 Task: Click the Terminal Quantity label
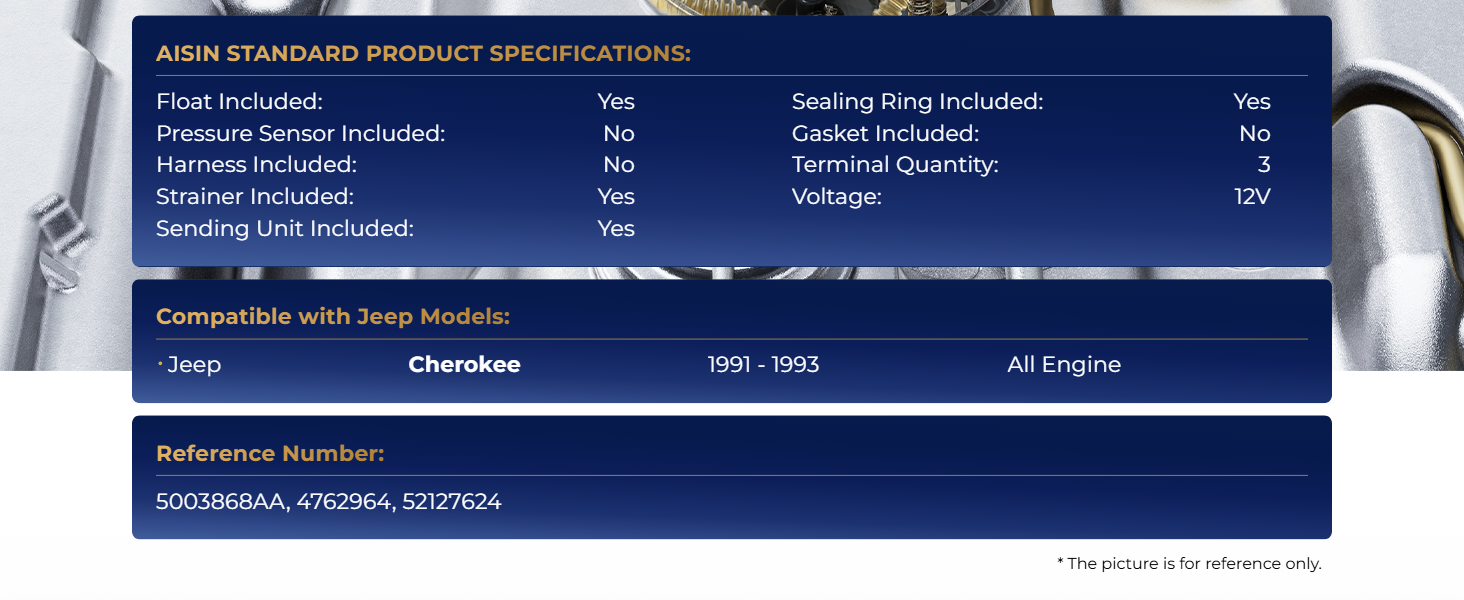click(x=895, y=165)
